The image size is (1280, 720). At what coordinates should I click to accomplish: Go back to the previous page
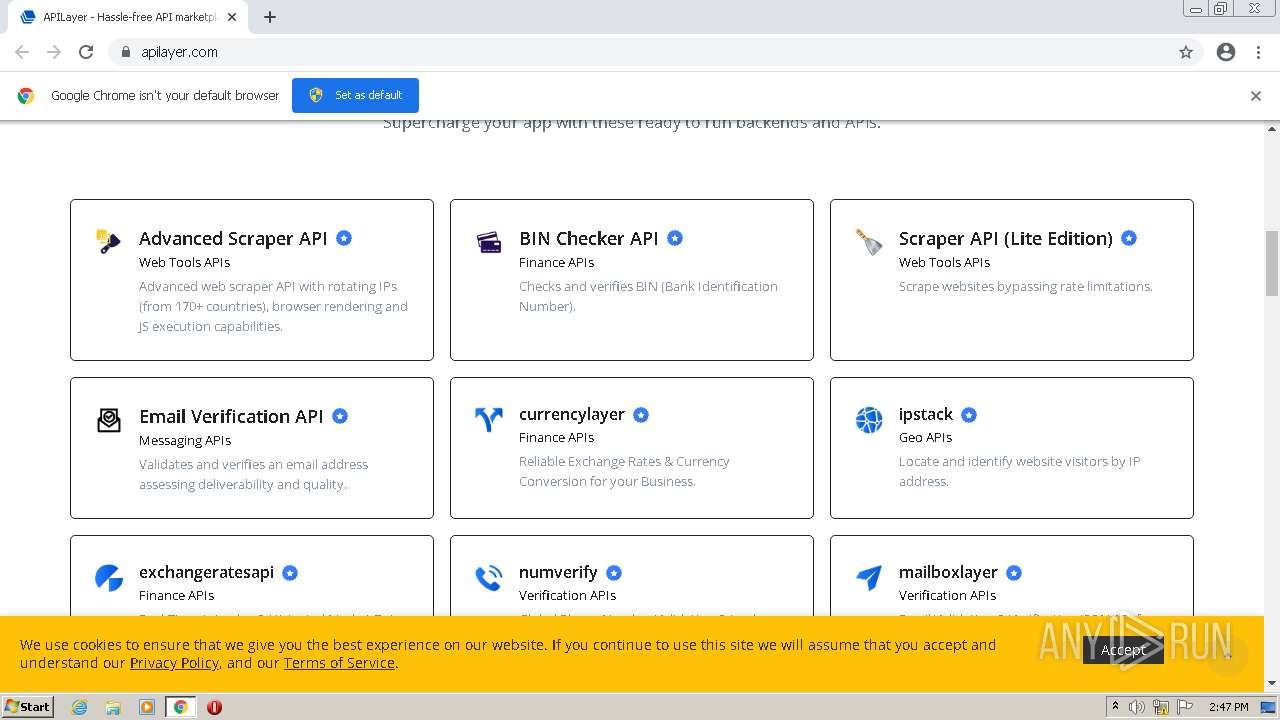pos(22,52)
